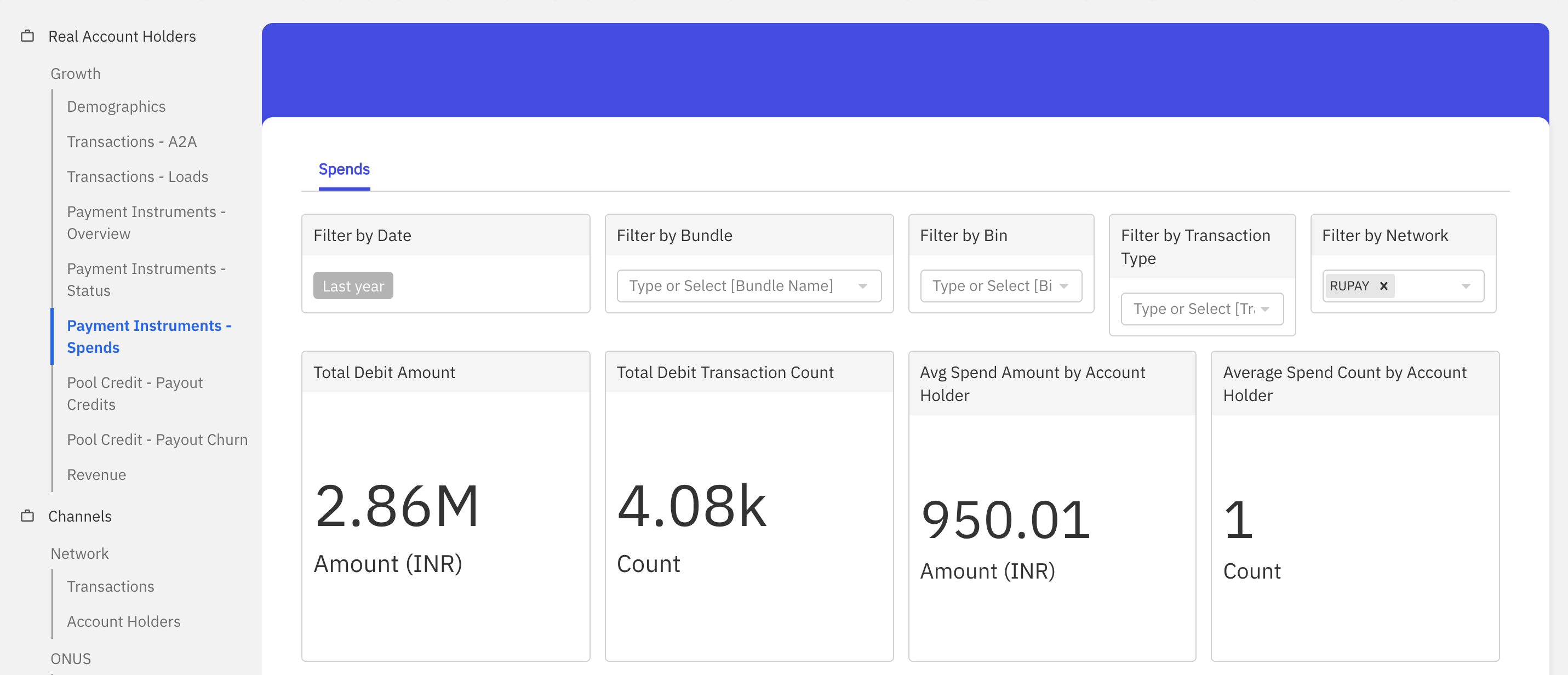The height and width of the screenshot is (675, 1568).
Task: Open Pool Credit - Payout Credits page
Action: click(x=135, y=394)
